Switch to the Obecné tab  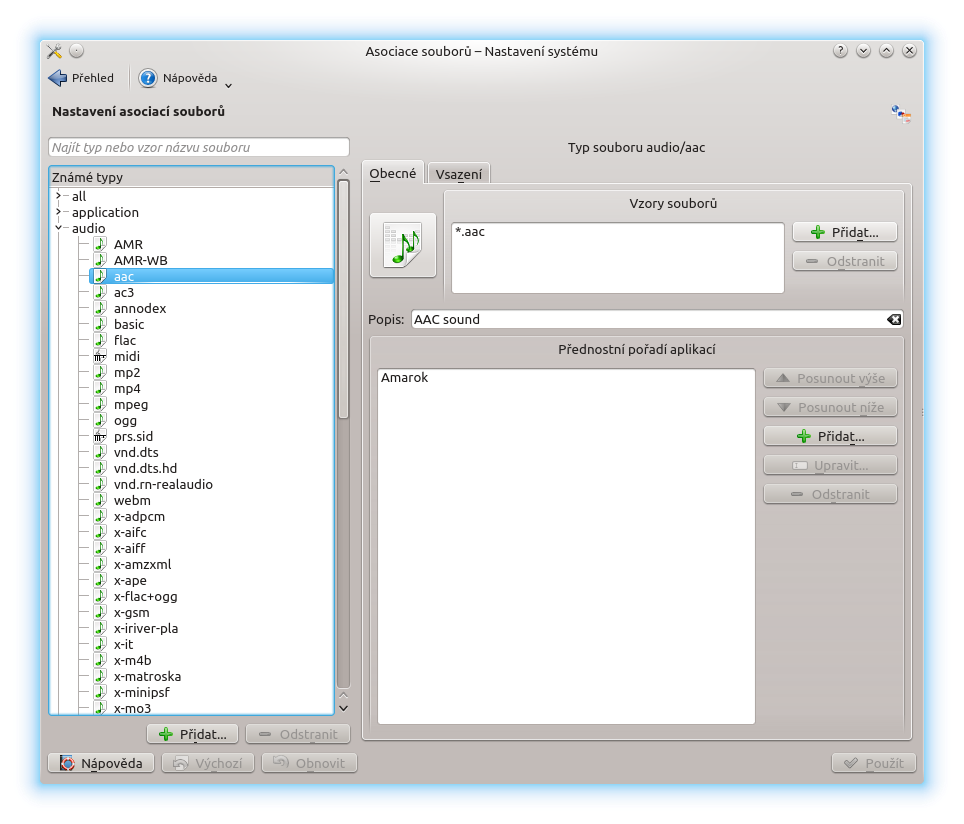393,174
